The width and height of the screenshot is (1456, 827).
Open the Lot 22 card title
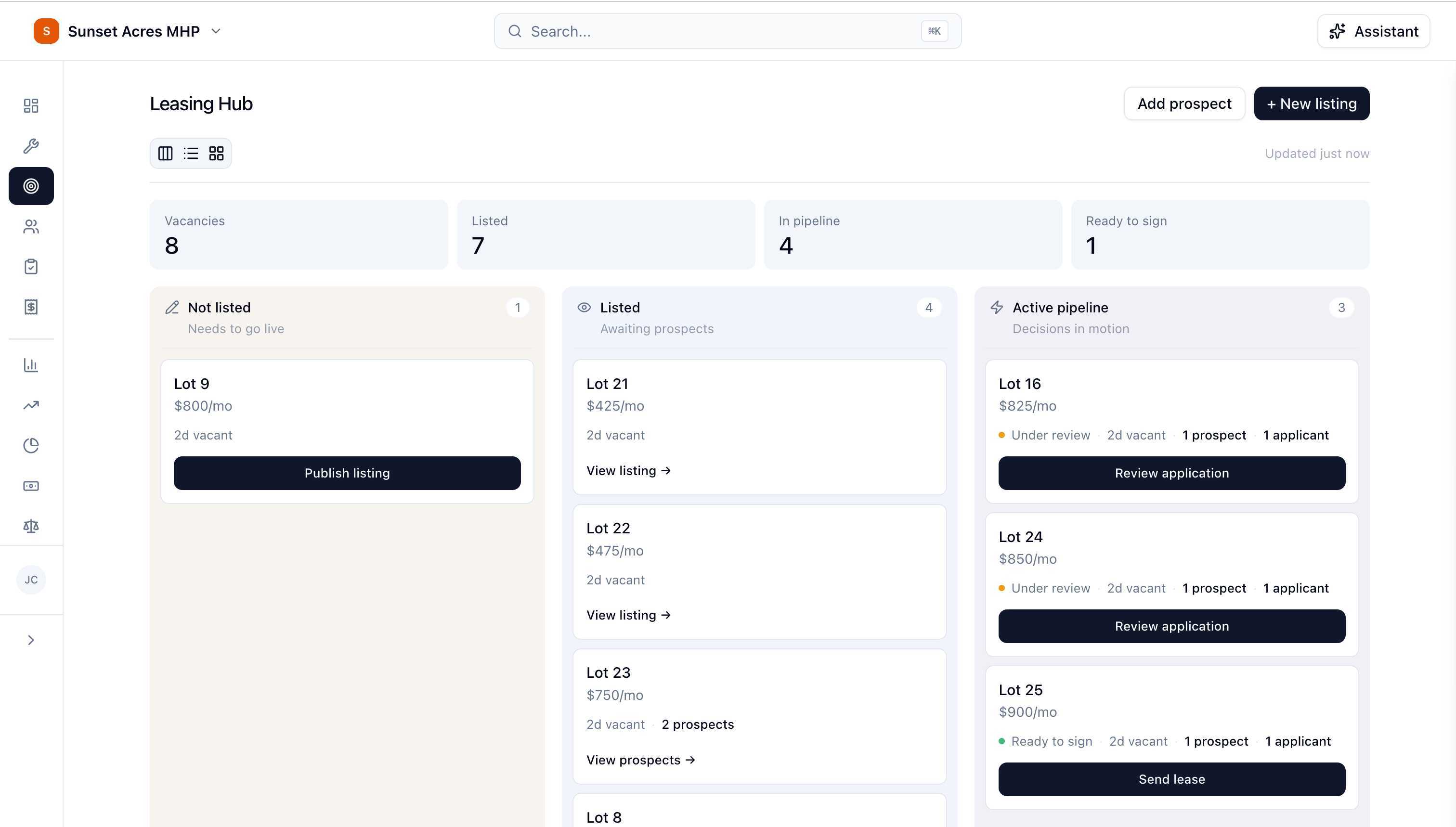pos(608,528)
